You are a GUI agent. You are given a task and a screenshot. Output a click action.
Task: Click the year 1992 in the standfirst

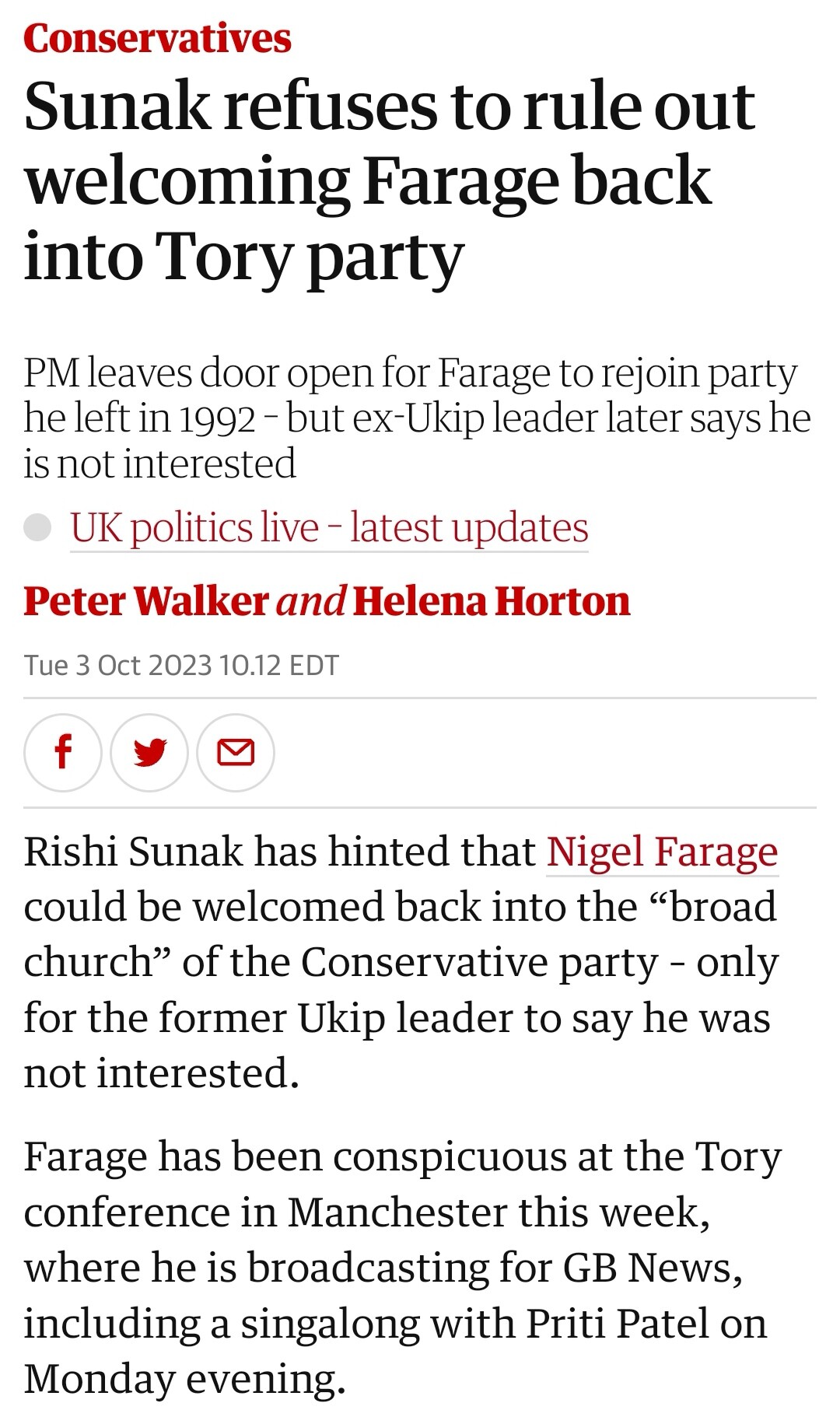(219, 419)
